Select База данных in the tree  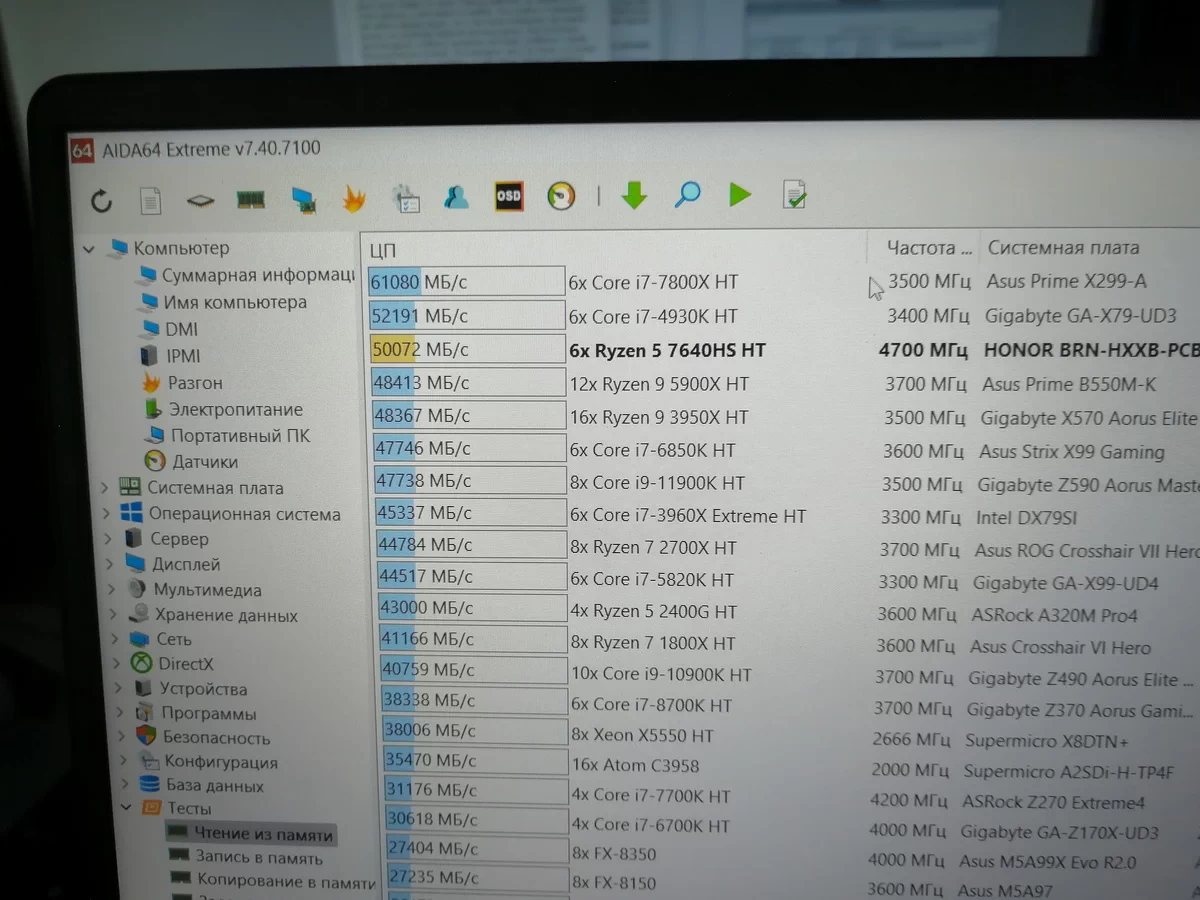coord(215,786)
